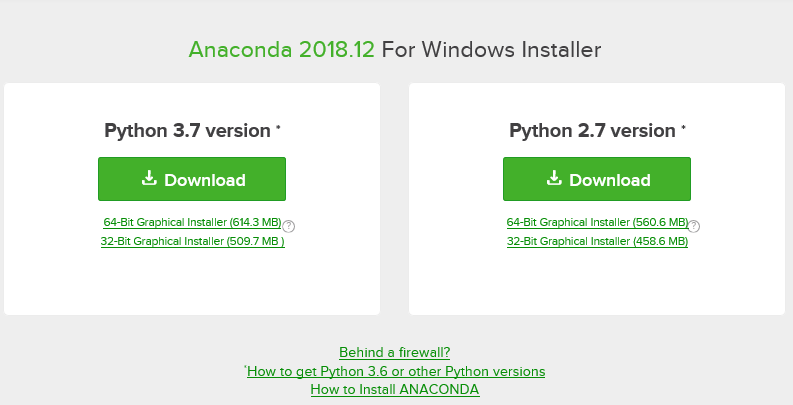Click the download arrow icon under Python 2.7
Viewport: 793px width, 405px height.
click(554, 179)
